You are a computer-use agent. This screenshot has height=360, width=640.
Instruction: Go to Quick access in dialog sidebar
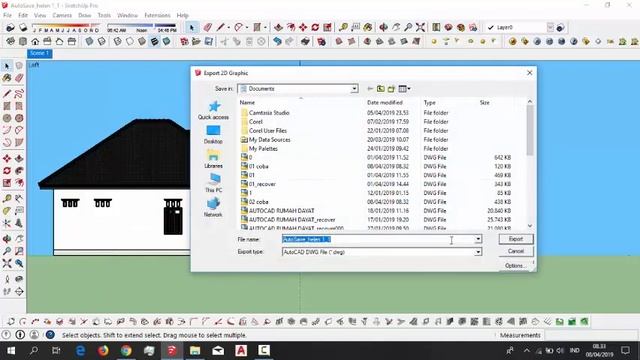coord(213,110)
